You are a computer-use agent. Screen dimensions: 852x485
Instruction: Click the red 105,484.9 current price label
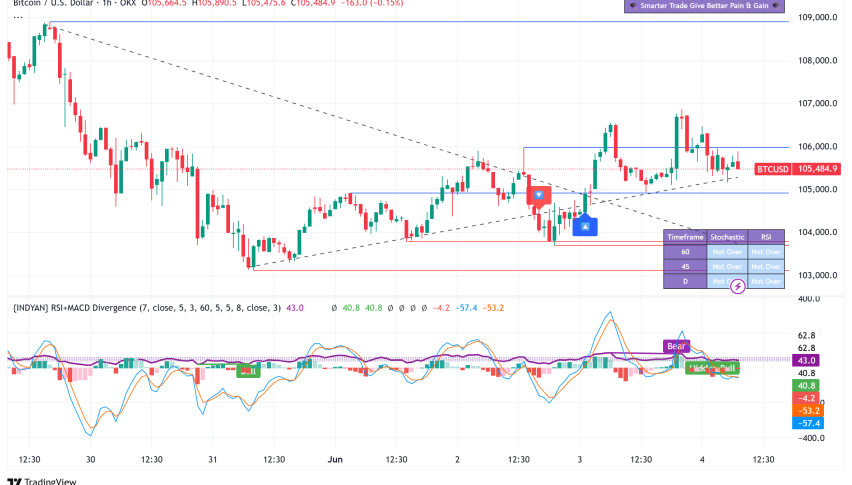click(x=817, y=169)
